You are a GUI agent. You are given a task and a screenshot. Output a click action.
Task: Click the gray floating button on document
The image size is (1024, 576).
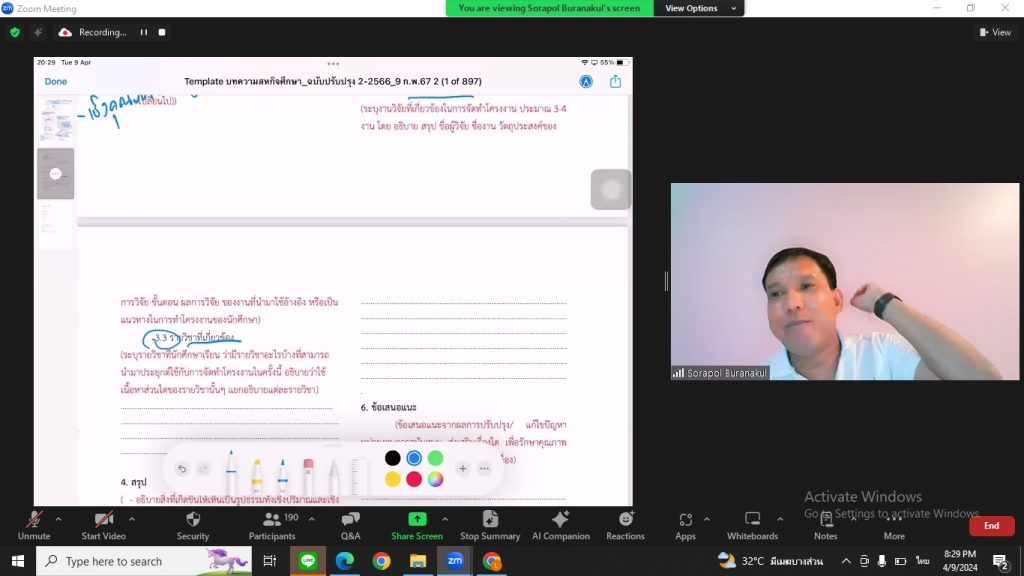tap(611, 189)
